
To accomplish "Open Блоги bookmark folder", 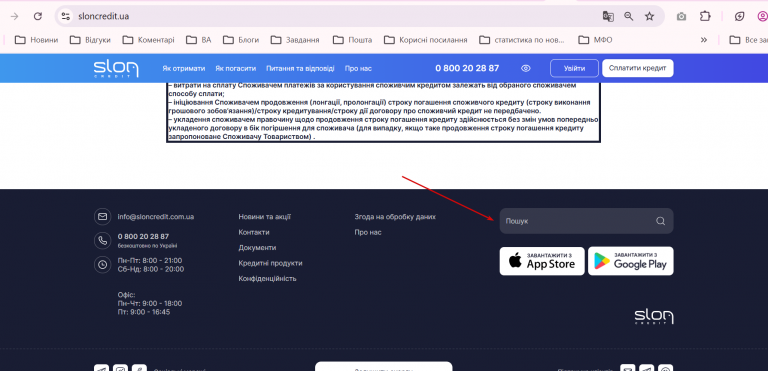I will click(241, 40).
